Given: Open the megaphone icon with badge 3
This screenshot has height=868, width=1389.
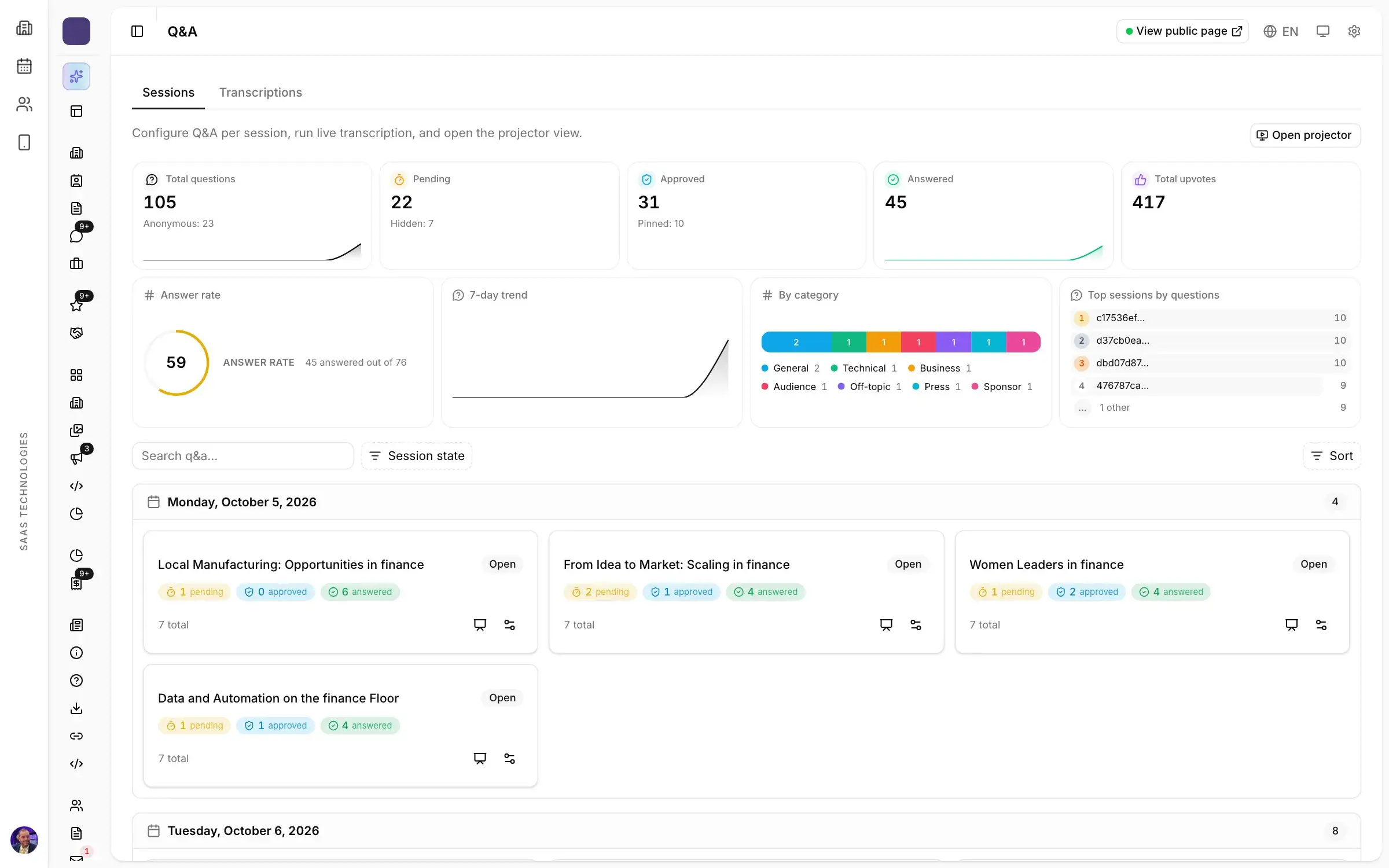Looking at the screenshot, I should coord(76,458).
